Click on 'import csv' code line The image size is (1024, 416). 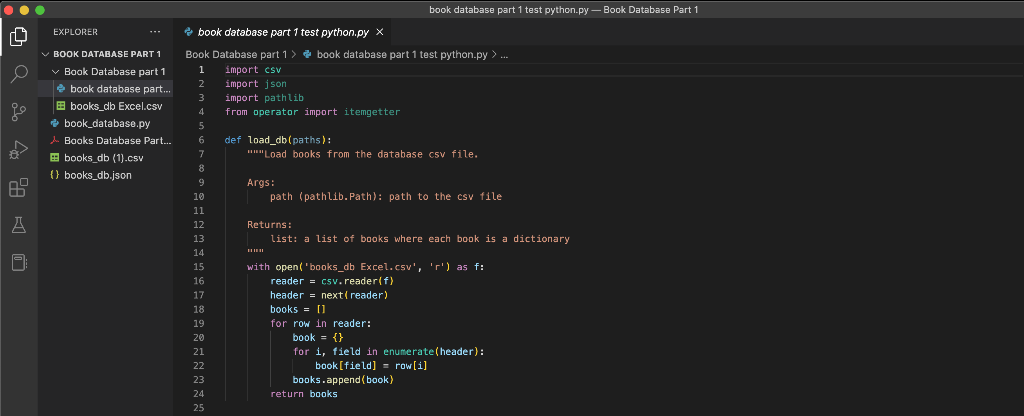253,69
